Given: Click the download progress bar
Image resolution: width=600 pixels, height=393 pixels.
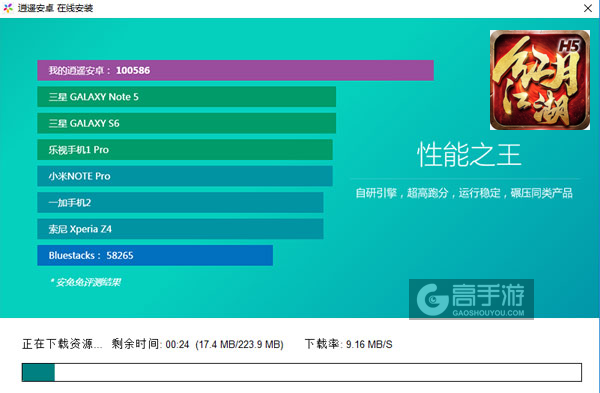Looking at the screenshot, I should (302, 372).
